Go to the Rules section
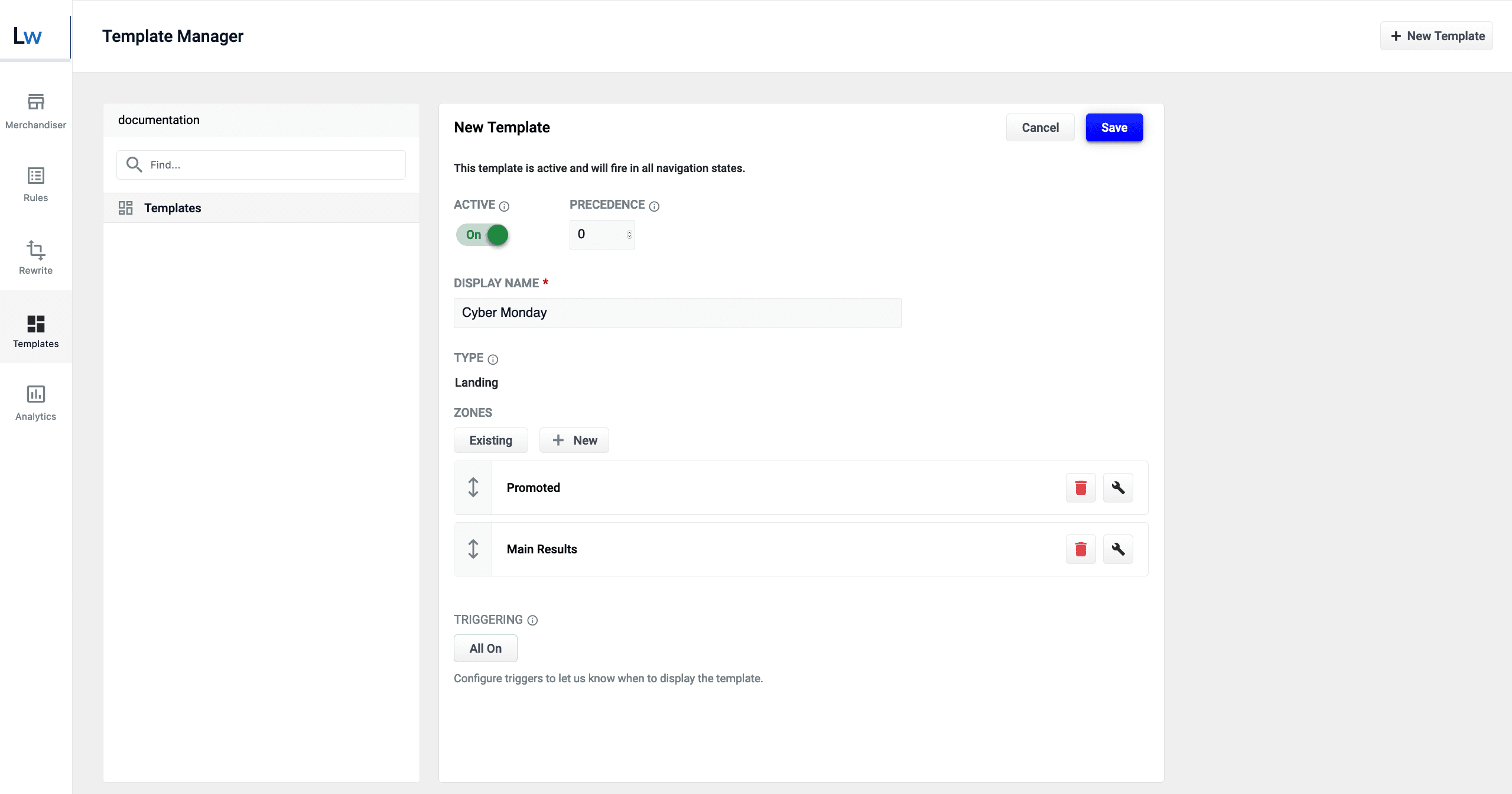Image resolution: width=1512 pixels, height=794 pixels. (x=35, y=184)
